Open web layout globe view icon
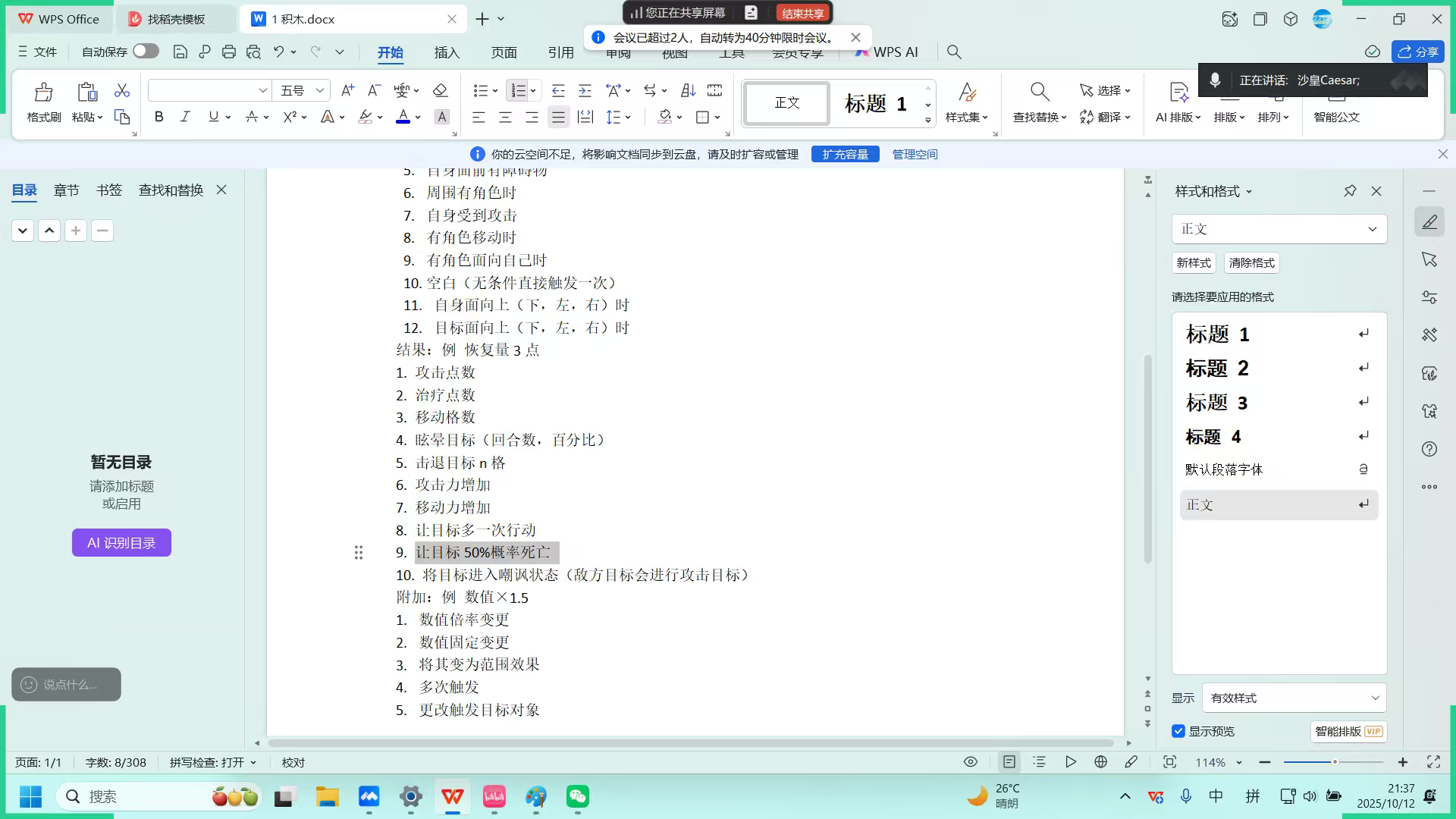 coord(1101,762)
